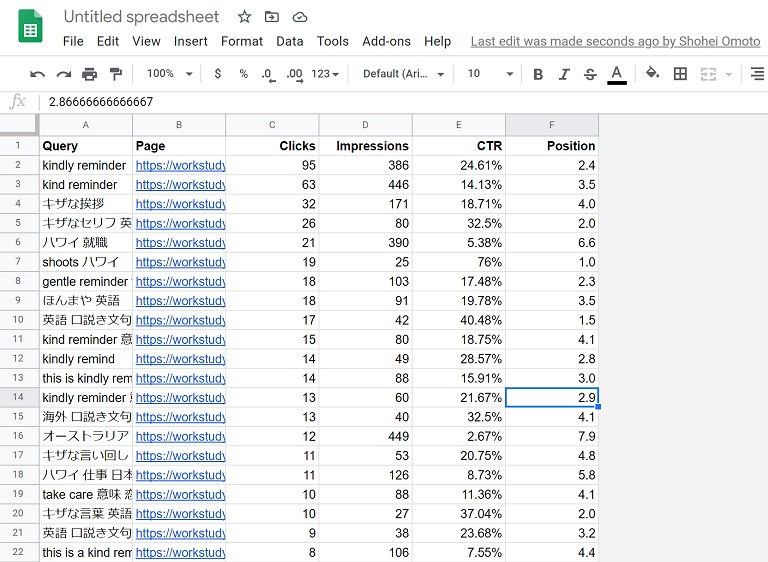Toggle Strikethrough formatting
Viewport: 768px width, 562px height.
(x=590, y=74)
